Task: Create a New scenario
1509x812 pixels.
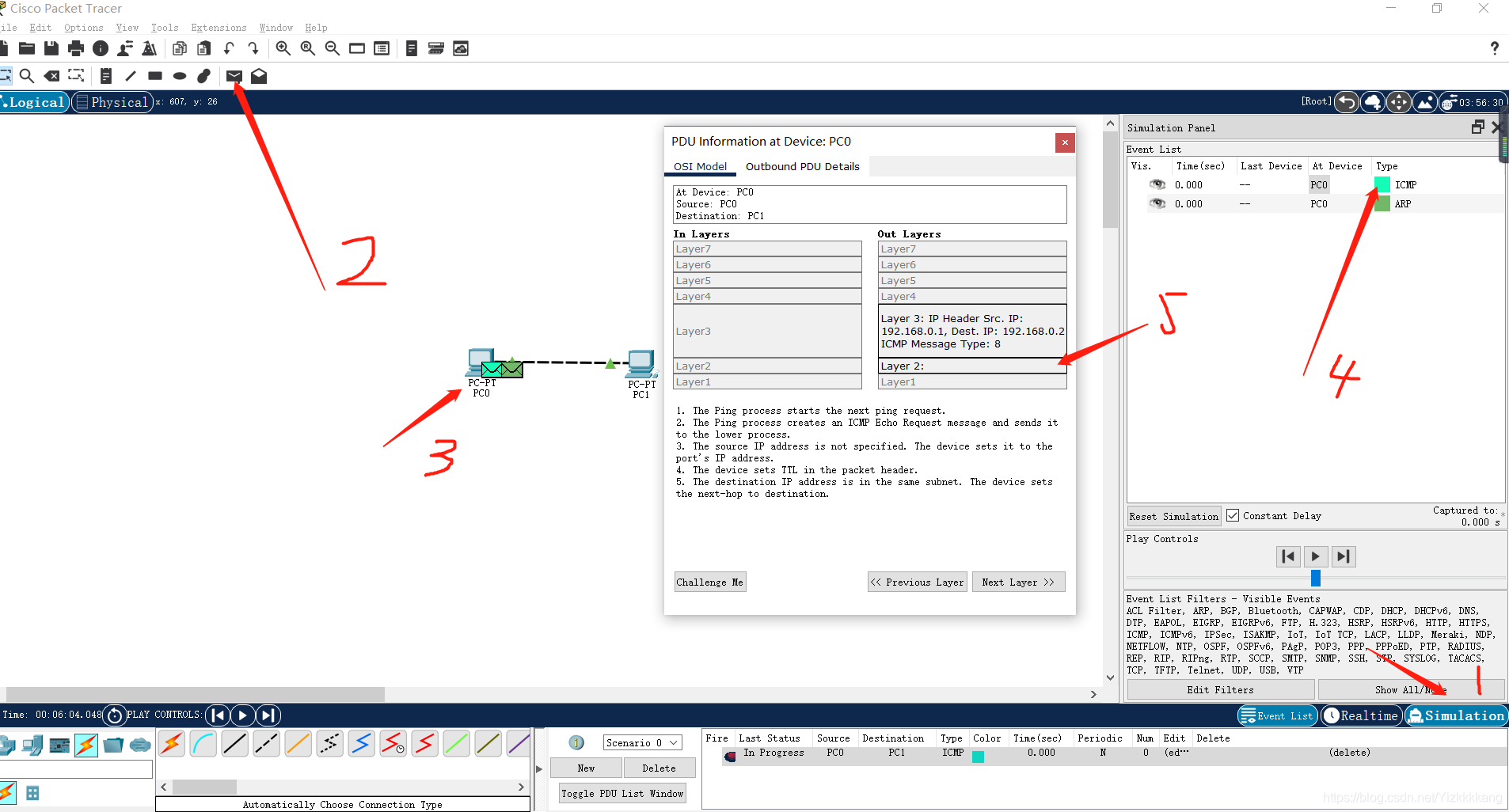Action: 586,768
